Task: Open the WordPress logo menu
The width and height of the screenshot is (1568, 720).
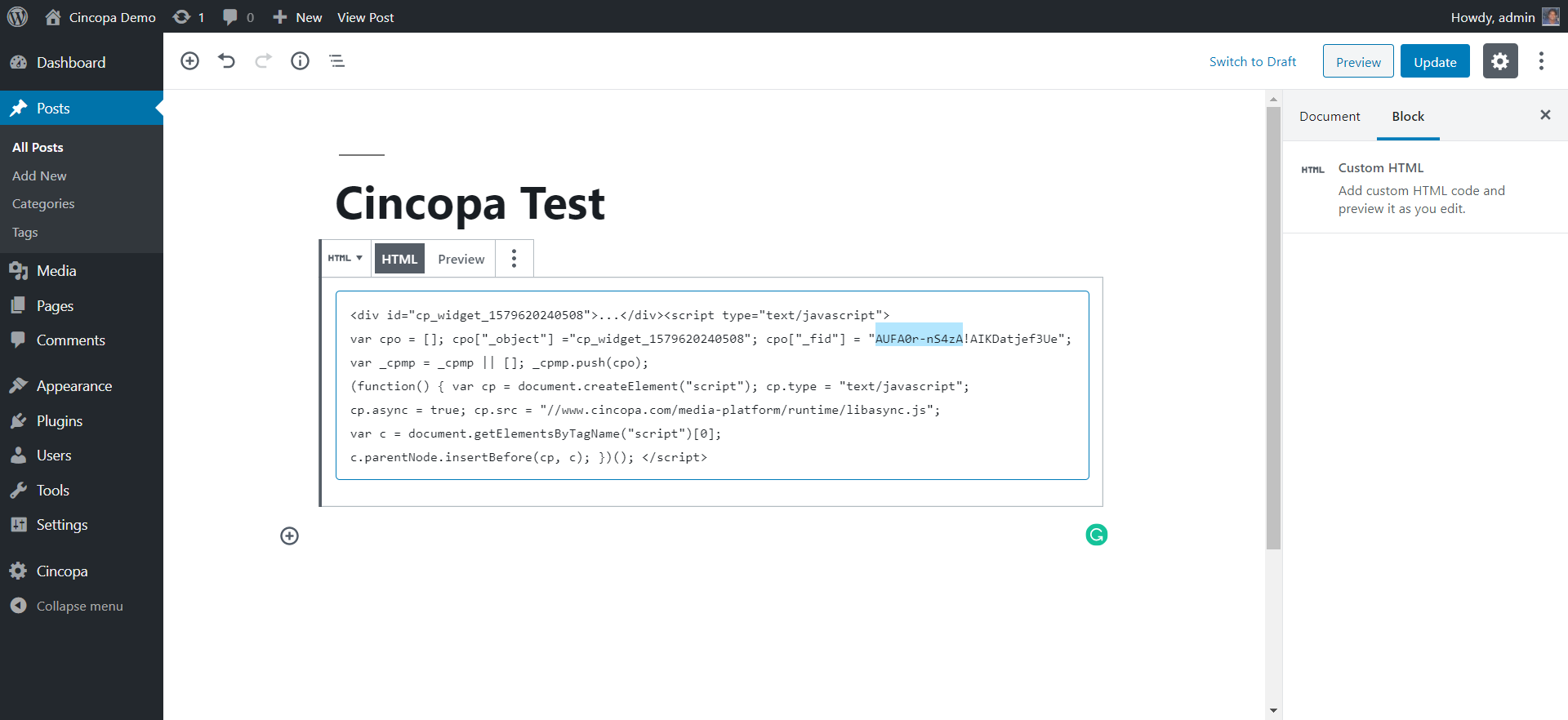Action: tap(18, 17)
